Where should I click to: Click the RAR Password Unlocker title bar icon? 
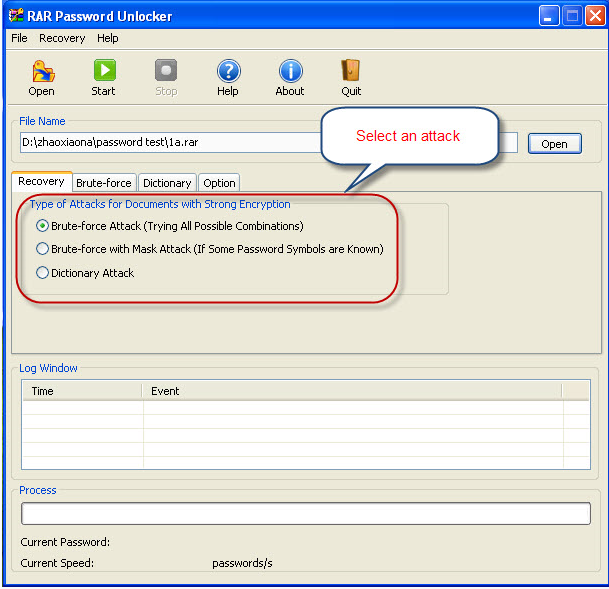[x=16, y=15]
